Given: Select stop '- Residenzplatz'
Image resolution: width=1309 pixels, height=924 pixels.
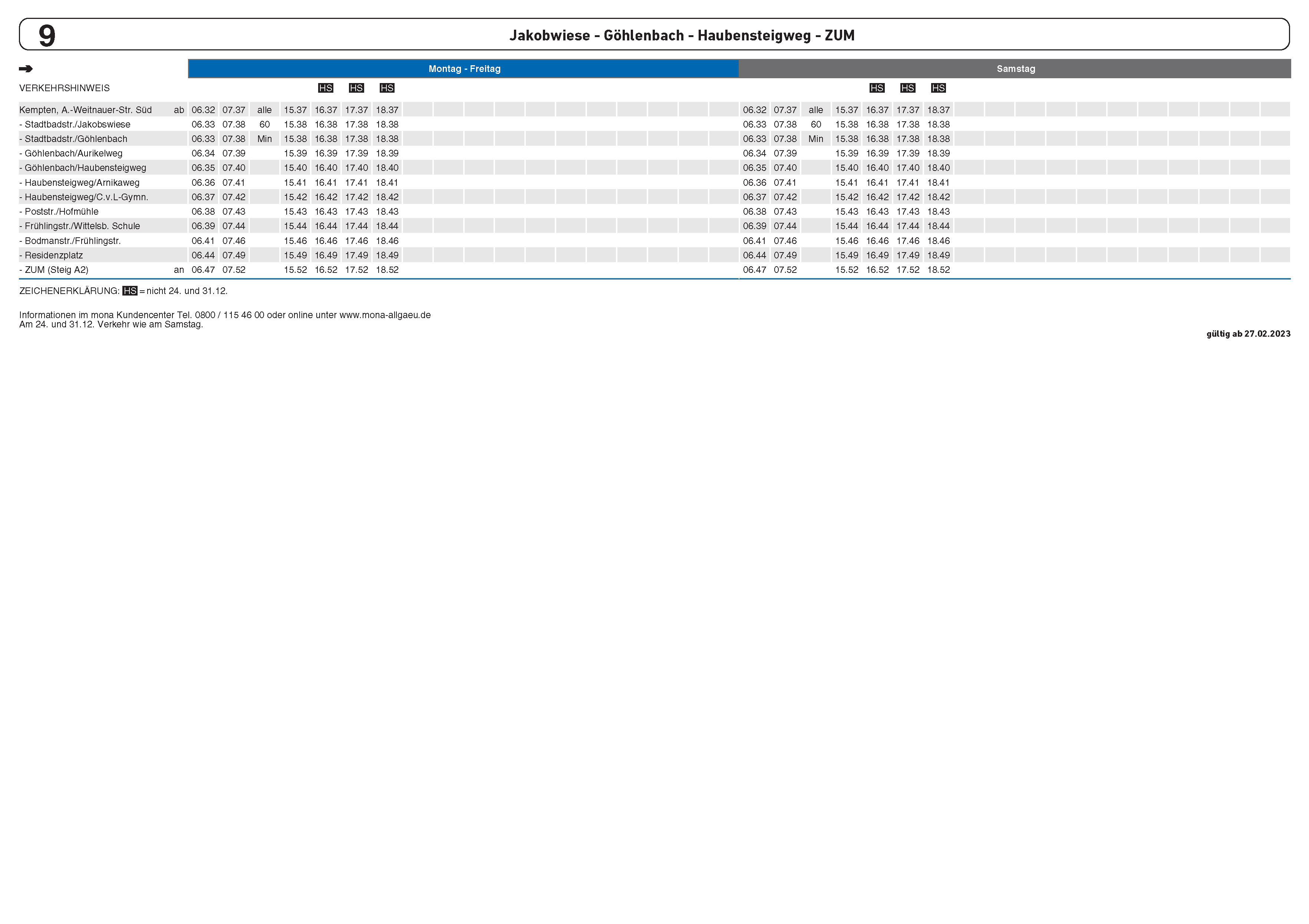Looking at the screenshot, I should pos(51,255).
